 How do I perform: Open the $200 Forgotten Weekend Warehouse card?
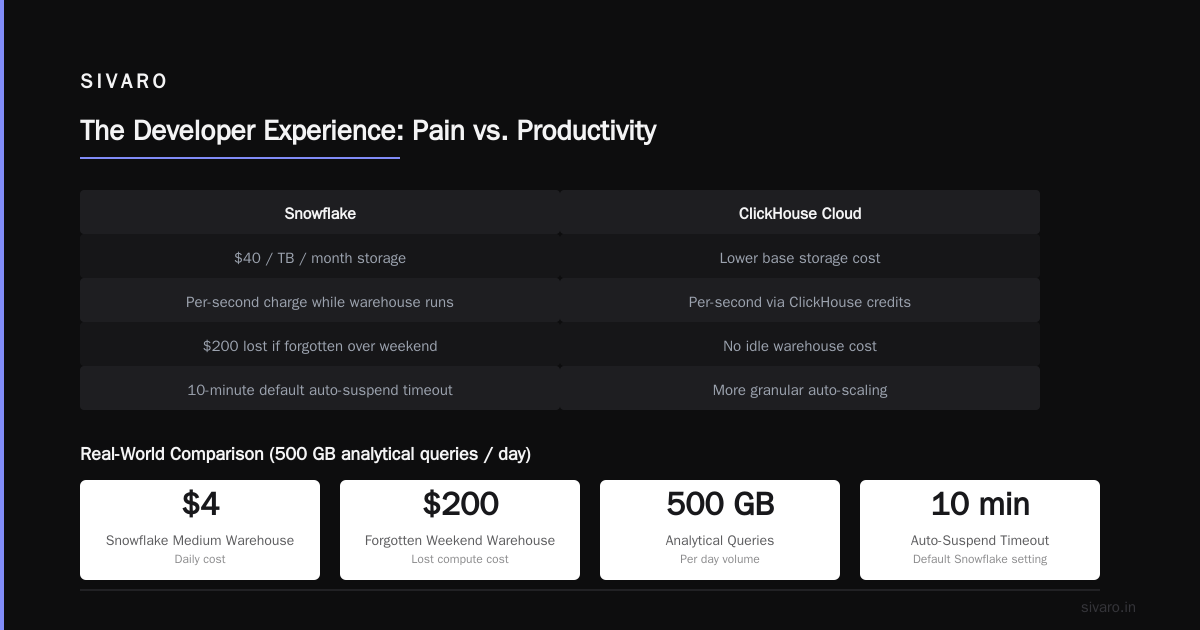pyautogui.click(x=460, y=530)
